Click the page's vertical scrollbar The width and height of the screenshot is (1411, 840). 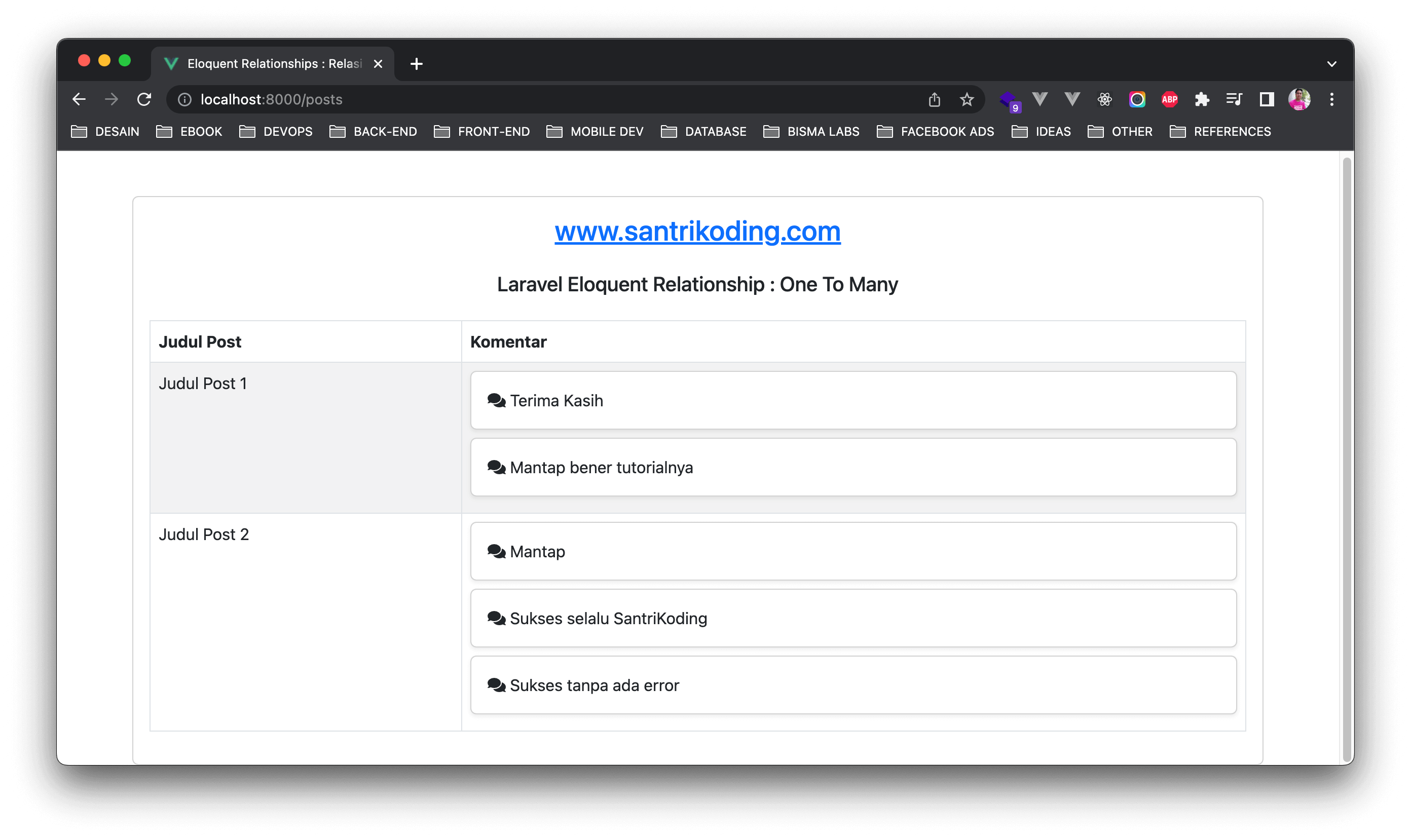pyautogui.click(x=1347, y=453)
